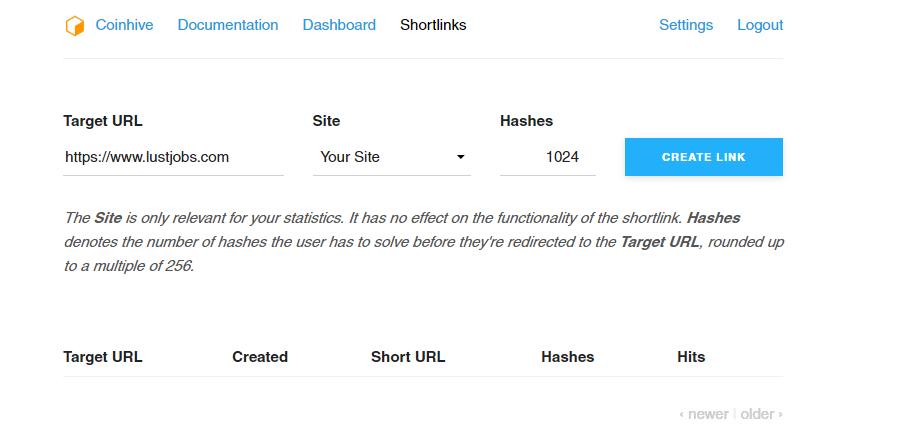Viewport: 912px width, 431px height.
Task: Click the Logout link
Action: tap(760, 25)
